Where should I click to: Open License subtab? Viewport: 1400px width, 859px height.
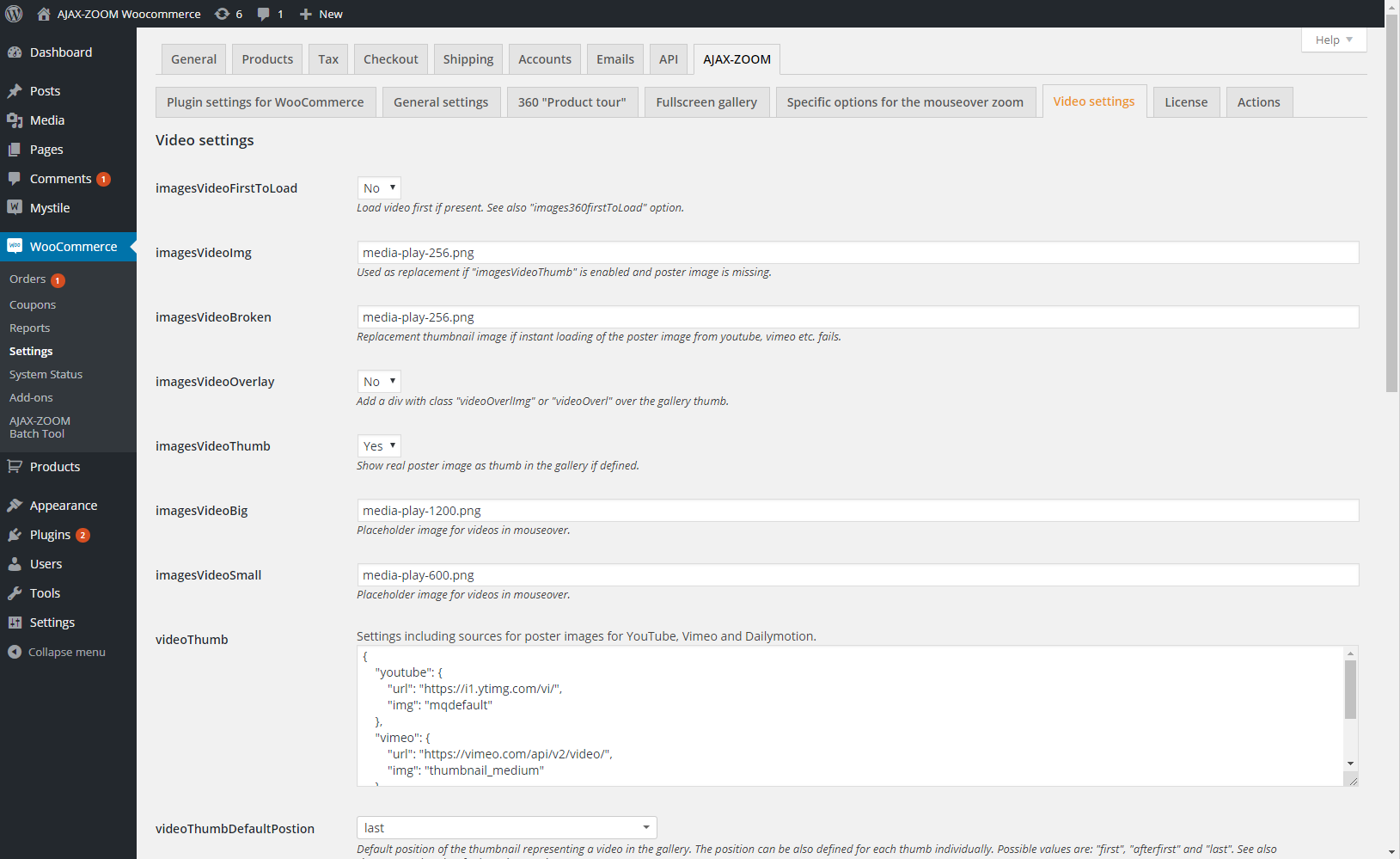(1186, 102)
